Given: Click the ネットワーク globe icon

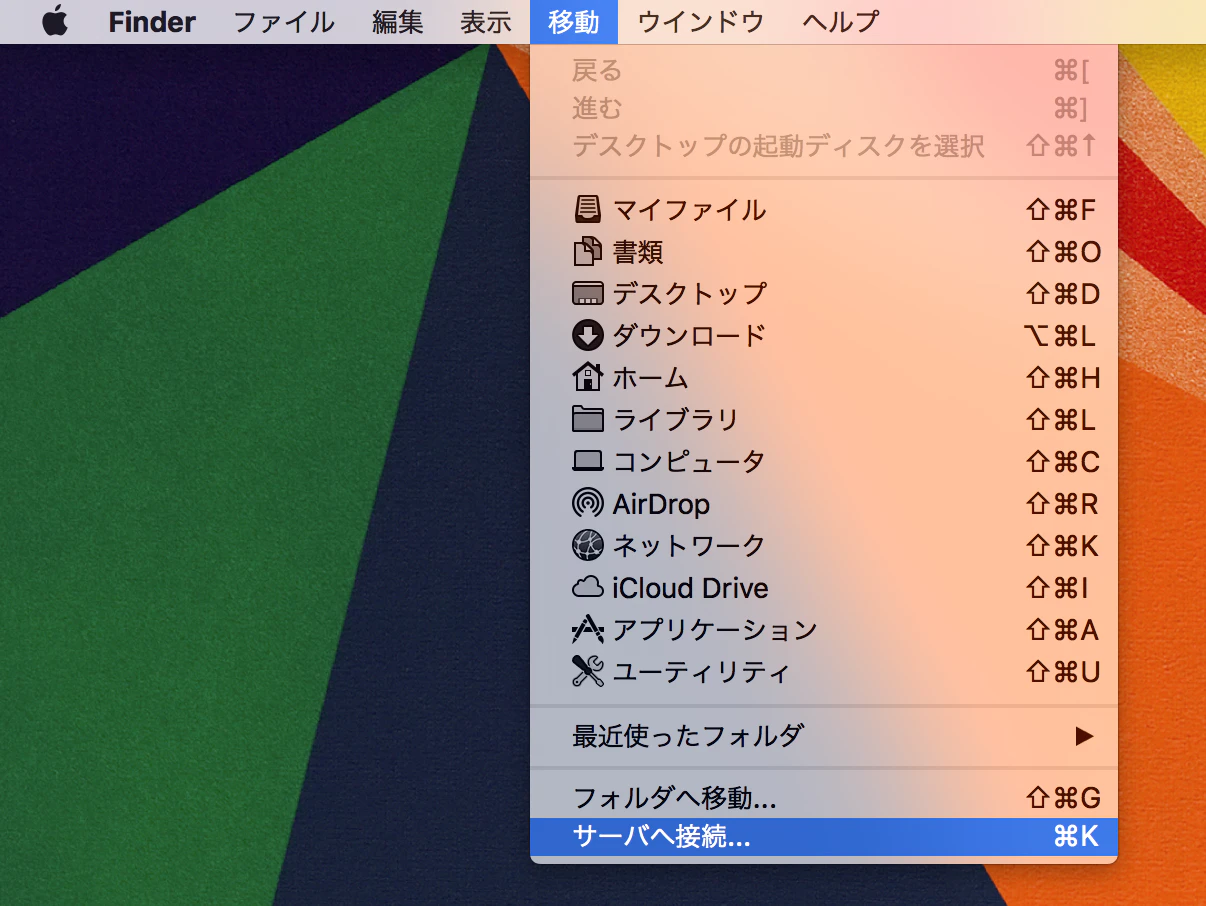Looking at the screenshot, I should coord(588,545).
